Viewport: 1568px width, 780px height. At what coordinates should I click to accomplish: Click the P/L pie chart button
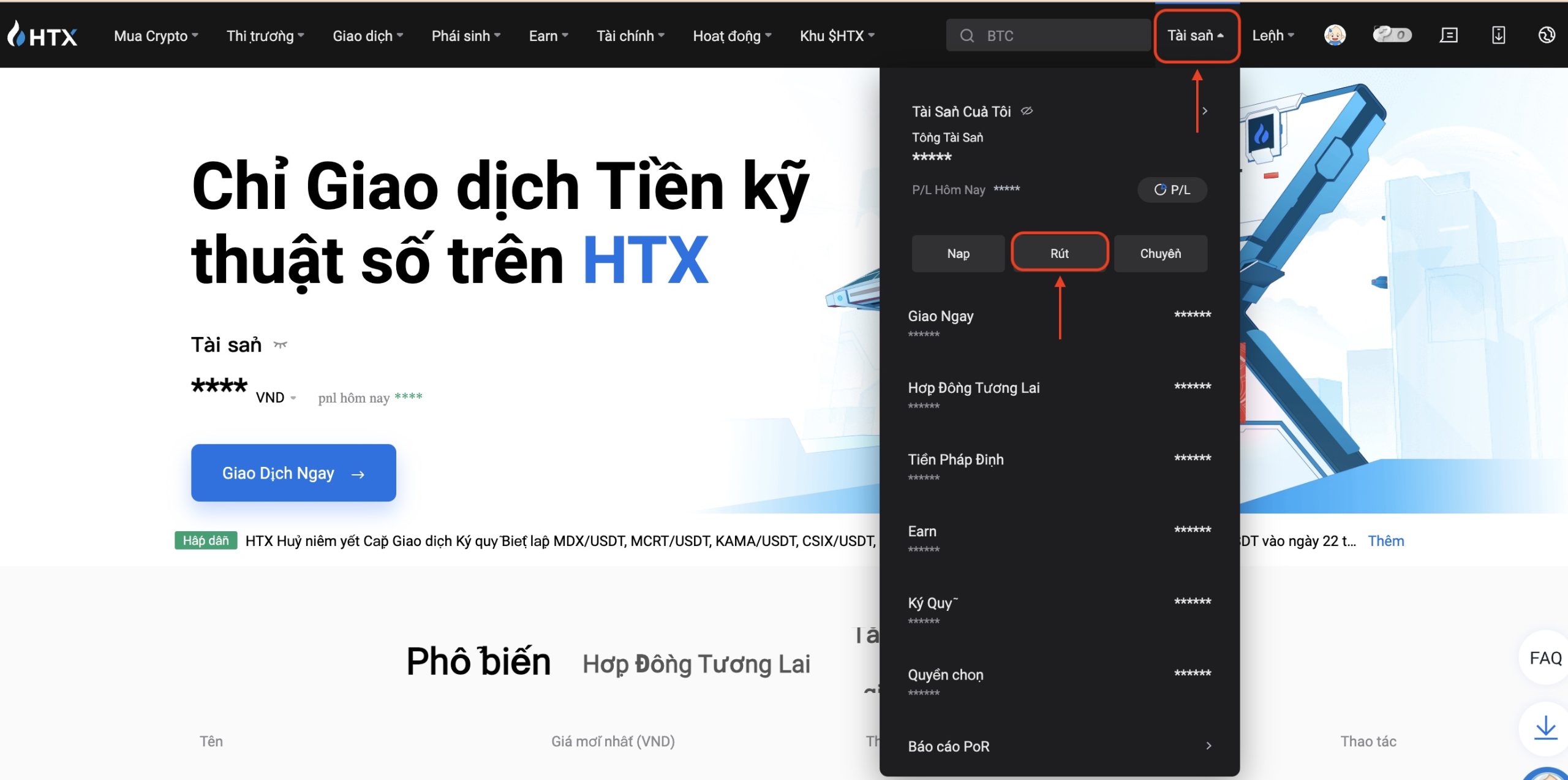pyautogui.click(x=1172, y=189)
